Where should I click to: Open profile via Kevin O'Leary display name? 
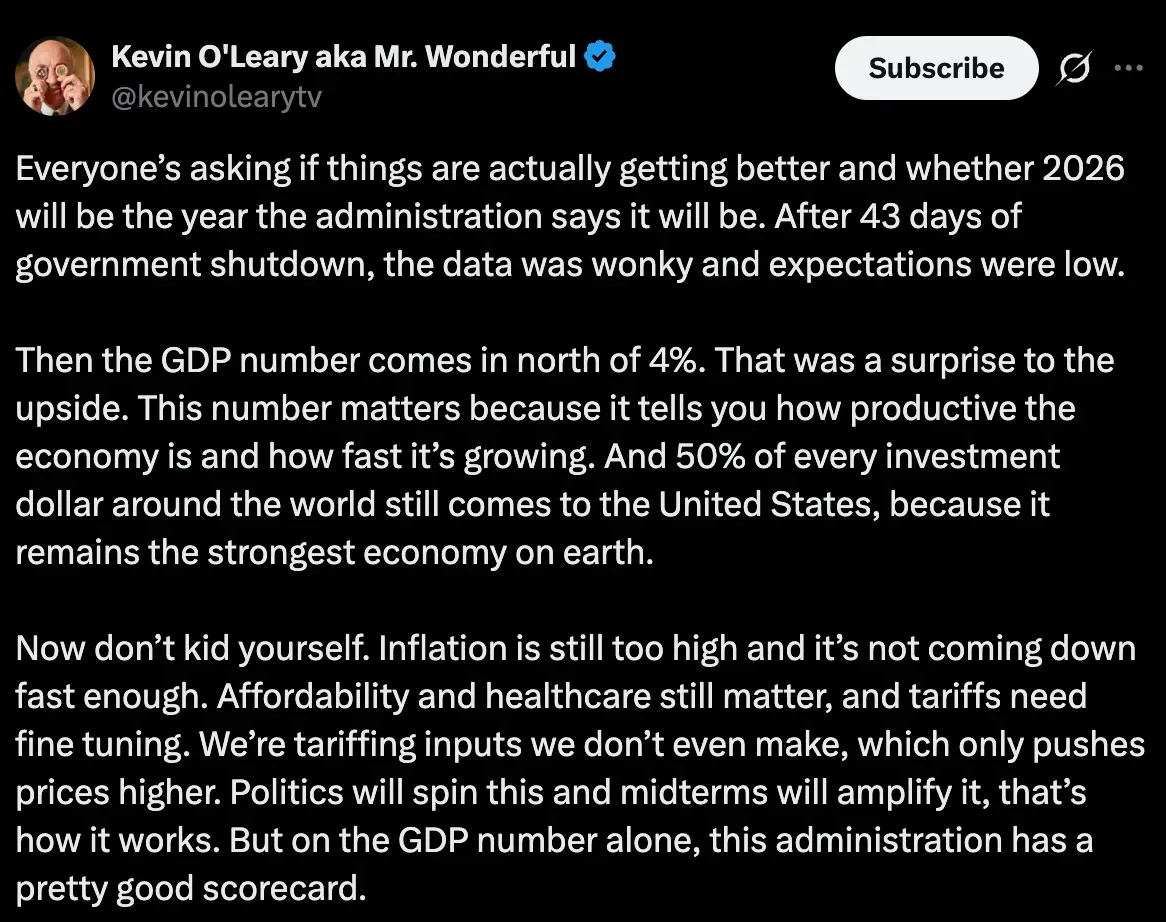336,56
